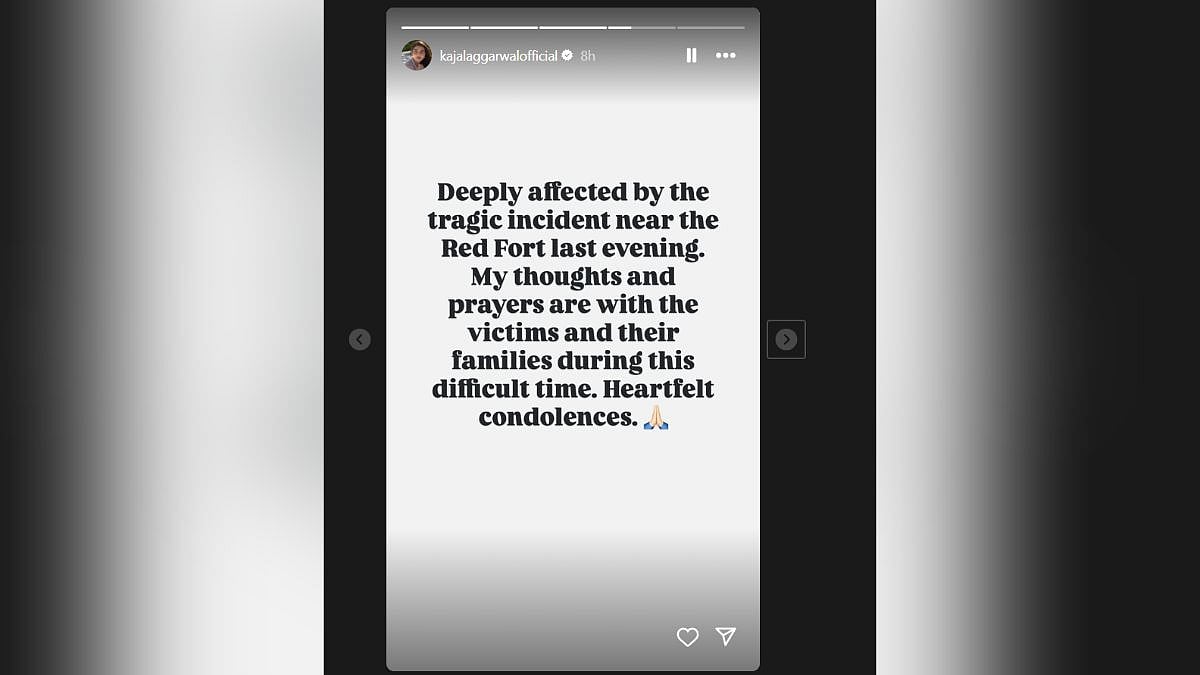Viewport: 1200px width, 675px height.
Task: Jump to the last story progress segment
Action: 710,27
